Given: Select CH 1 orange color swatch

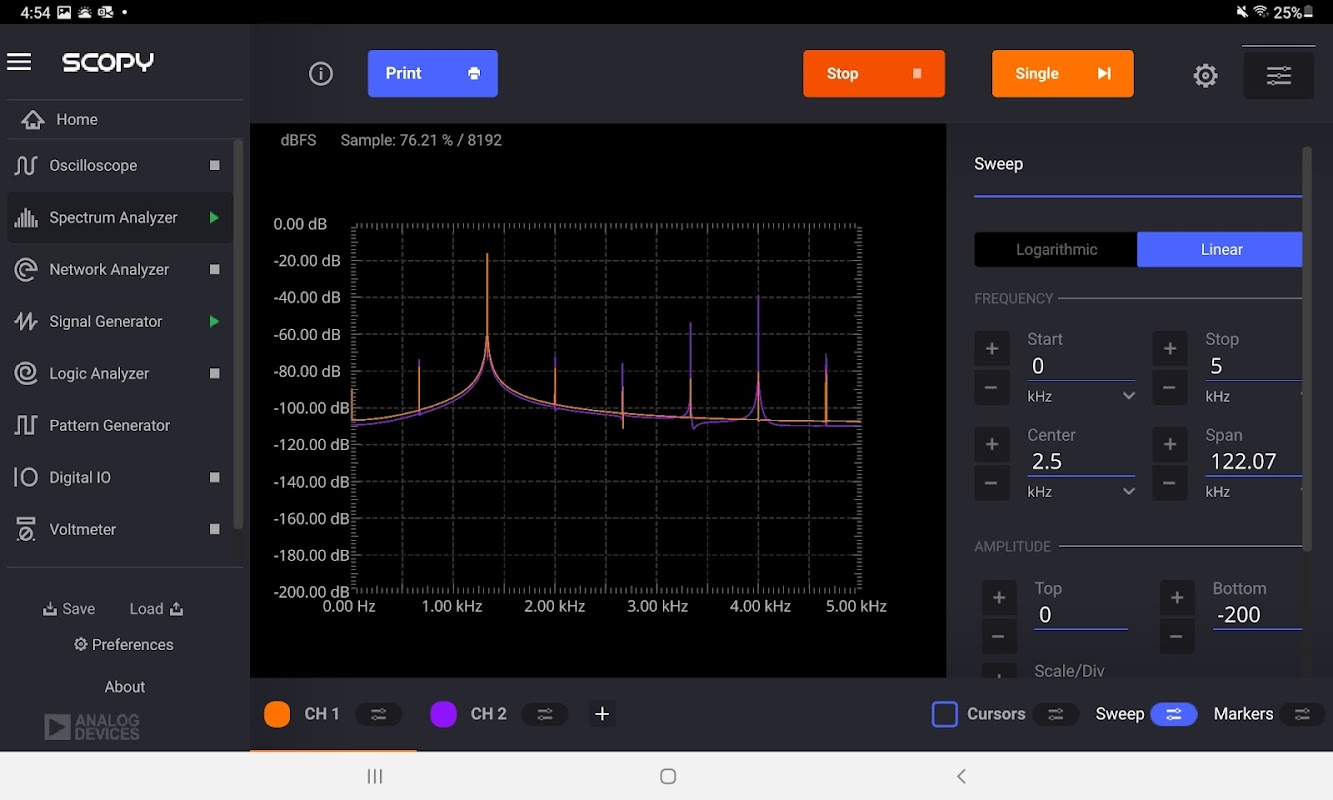Looking at the screenshot, I should (277, 714).
